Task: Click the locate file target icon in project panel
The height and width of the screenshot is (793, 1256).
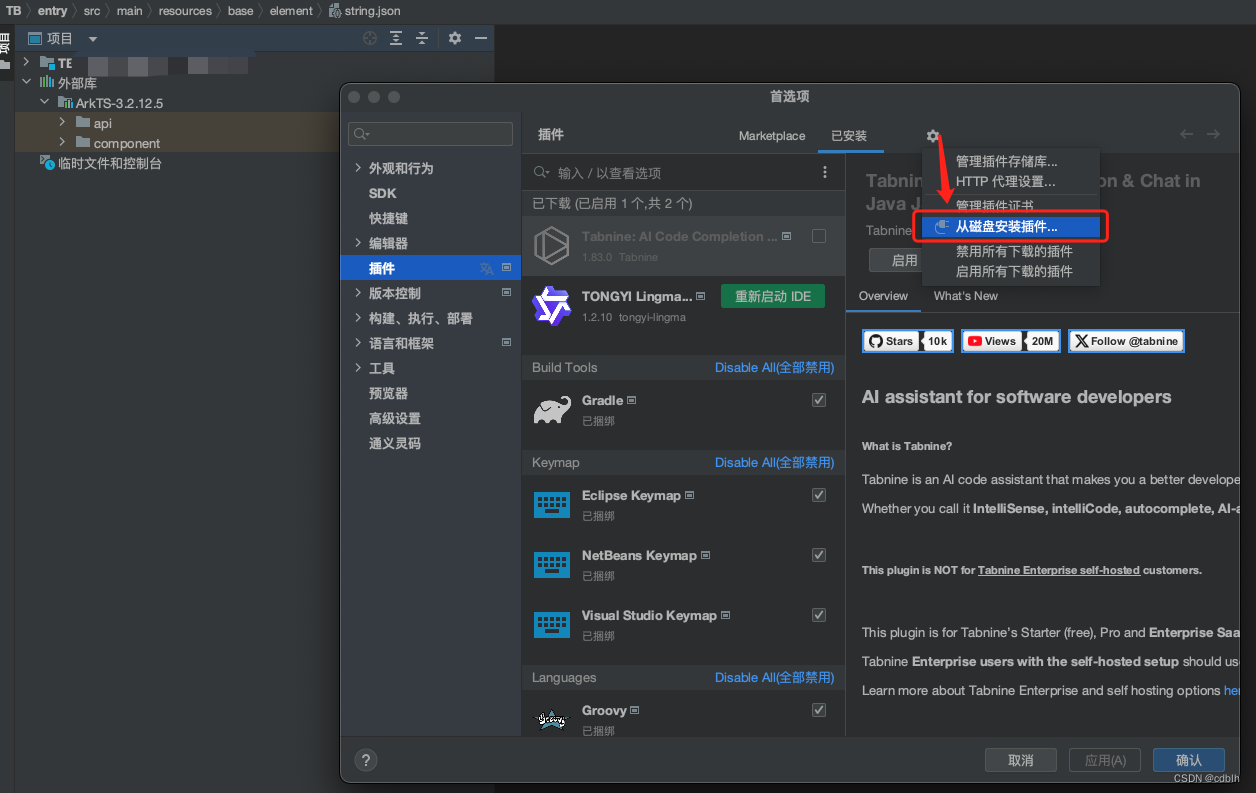Action: tap(370, 38)
